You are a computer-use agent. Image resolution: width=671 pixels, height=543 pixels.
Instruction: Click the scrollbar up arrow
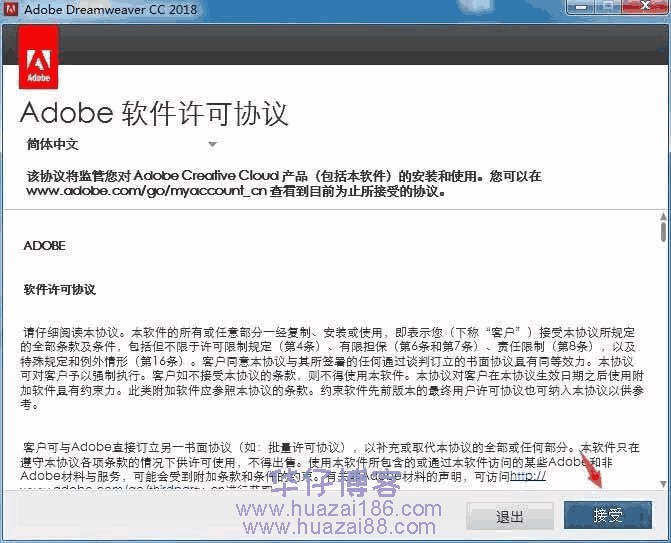663,217
